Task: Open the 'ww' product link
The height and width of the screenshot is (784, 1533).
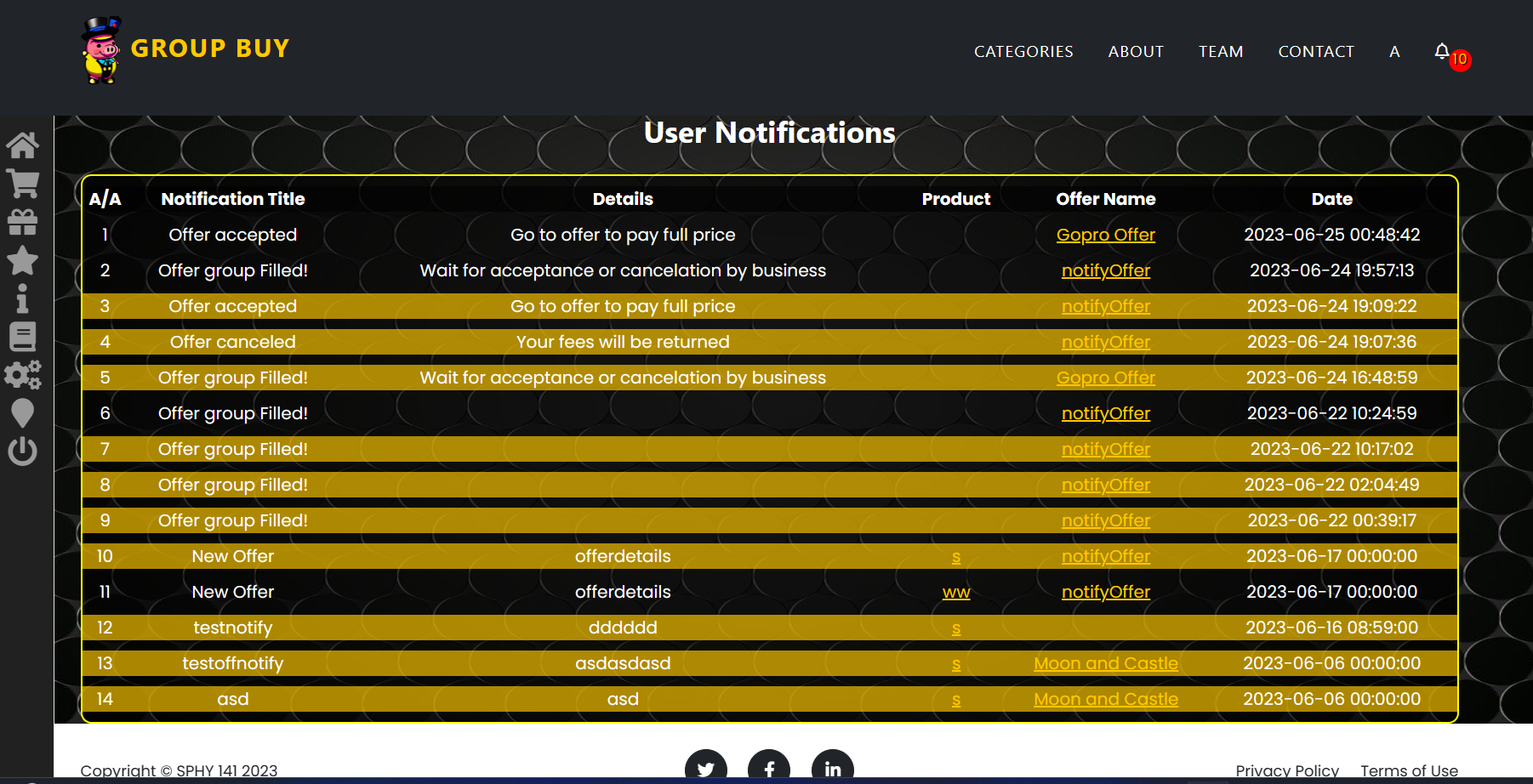Action: [x=955, y=592]
